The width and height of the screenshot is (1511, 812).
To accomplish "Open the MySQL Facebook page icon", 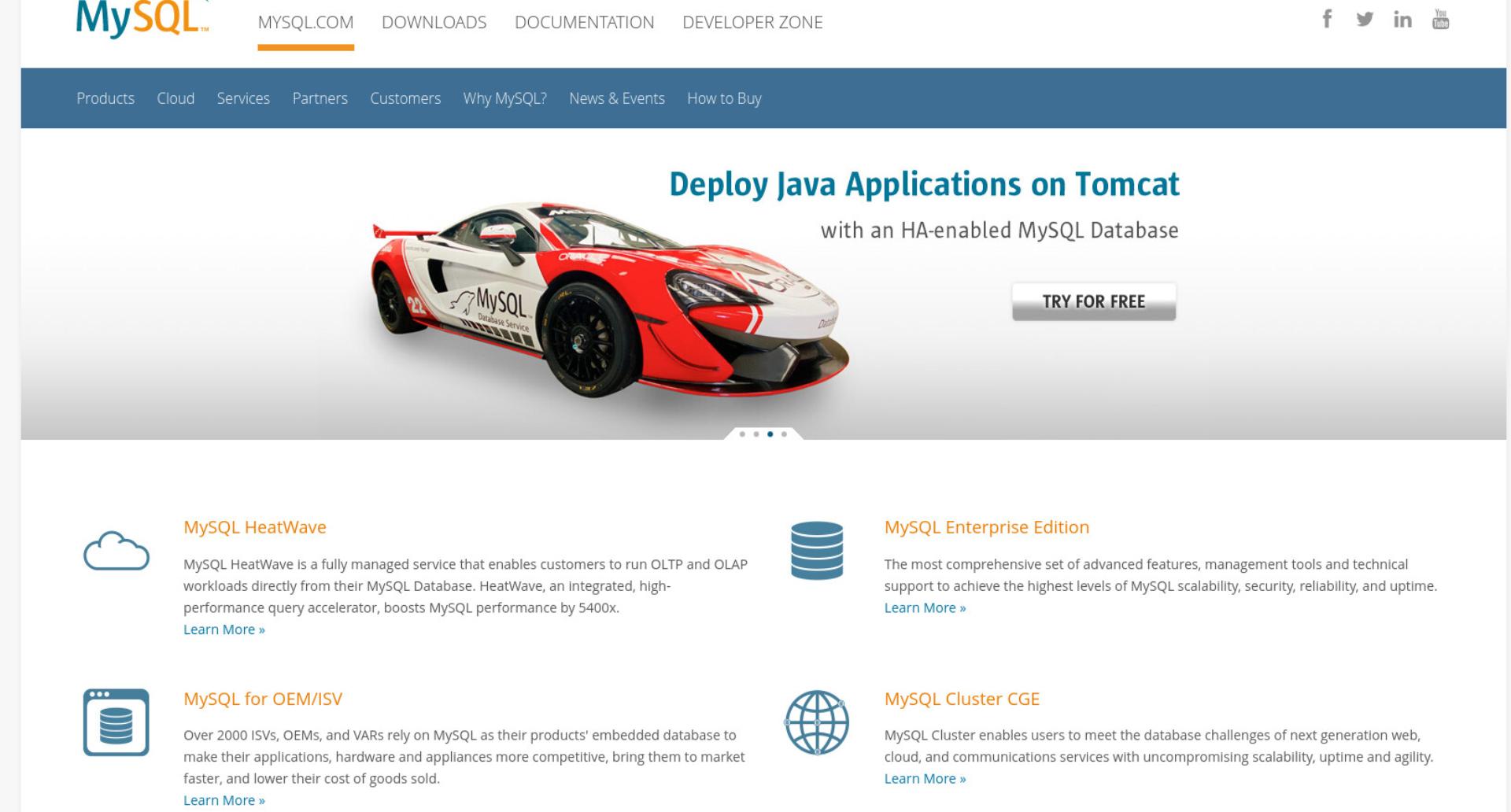I will 1327,19.
